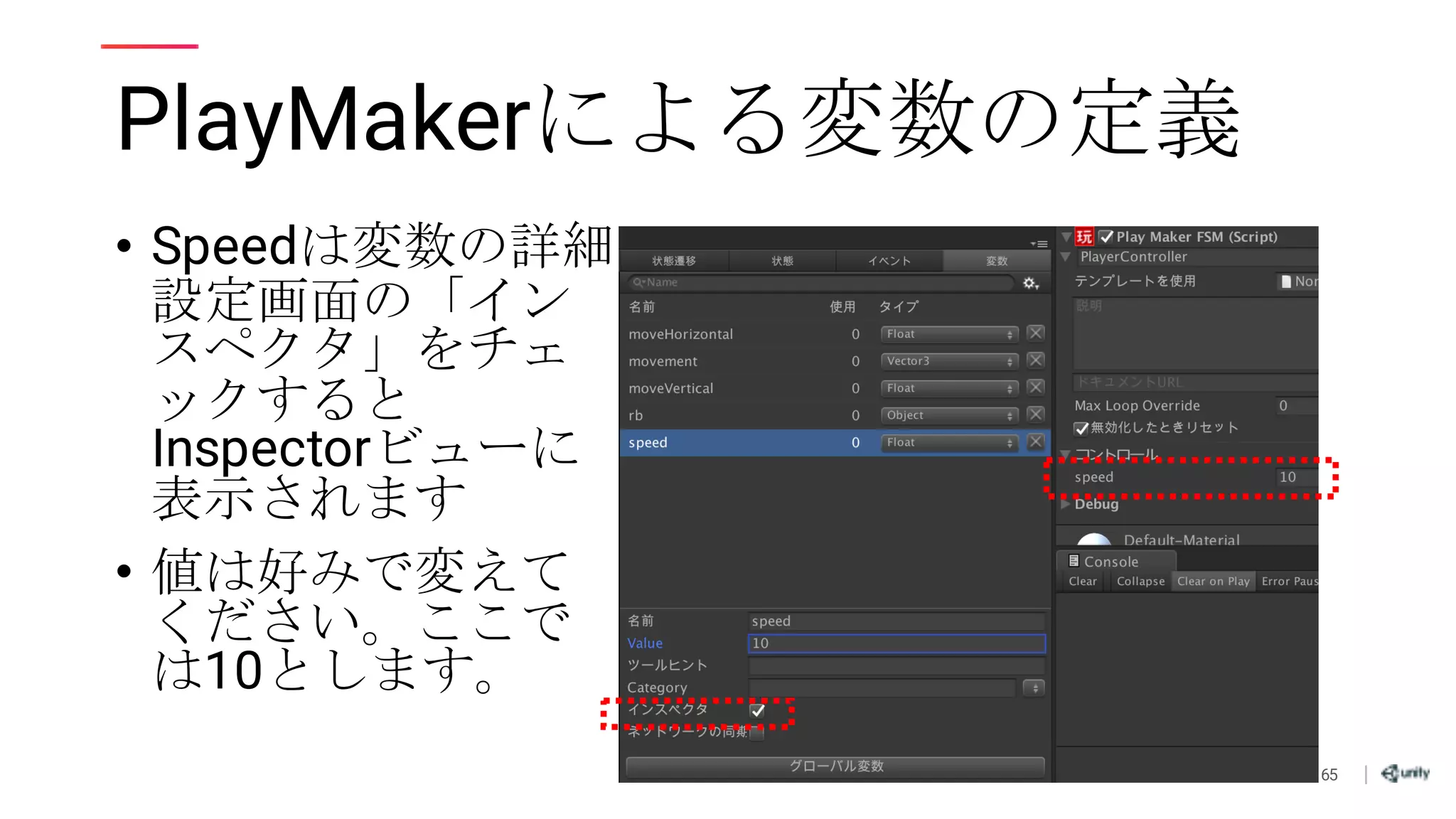
Task: Open Vector3 type dropdown for movement
Action: [949, 361]
